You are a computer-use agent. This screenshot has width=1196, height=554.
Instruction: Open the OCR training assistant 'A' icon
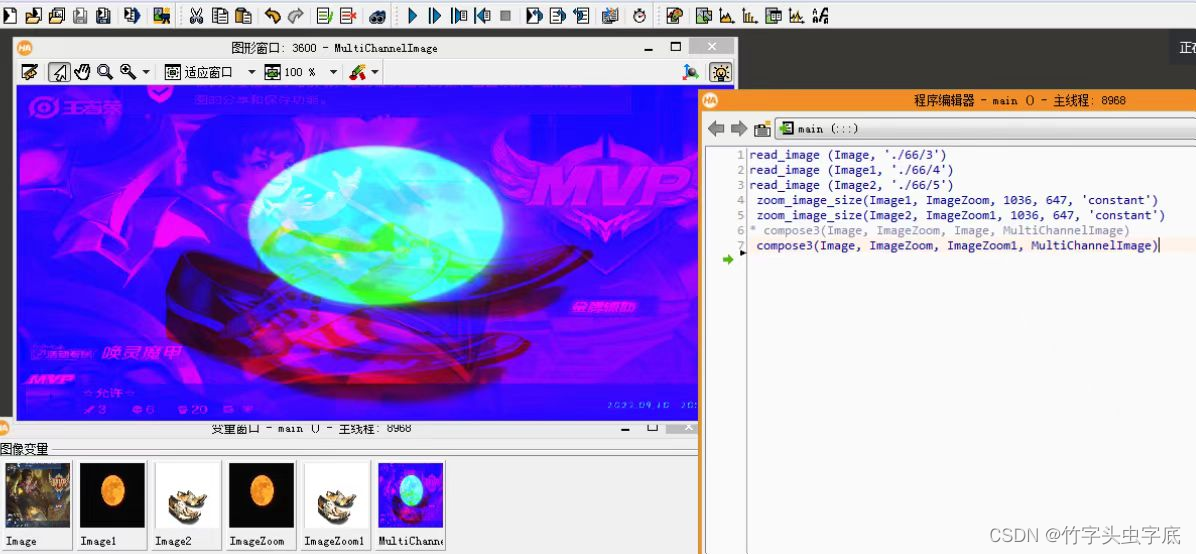pyautogui.click(x=821, y=15)
